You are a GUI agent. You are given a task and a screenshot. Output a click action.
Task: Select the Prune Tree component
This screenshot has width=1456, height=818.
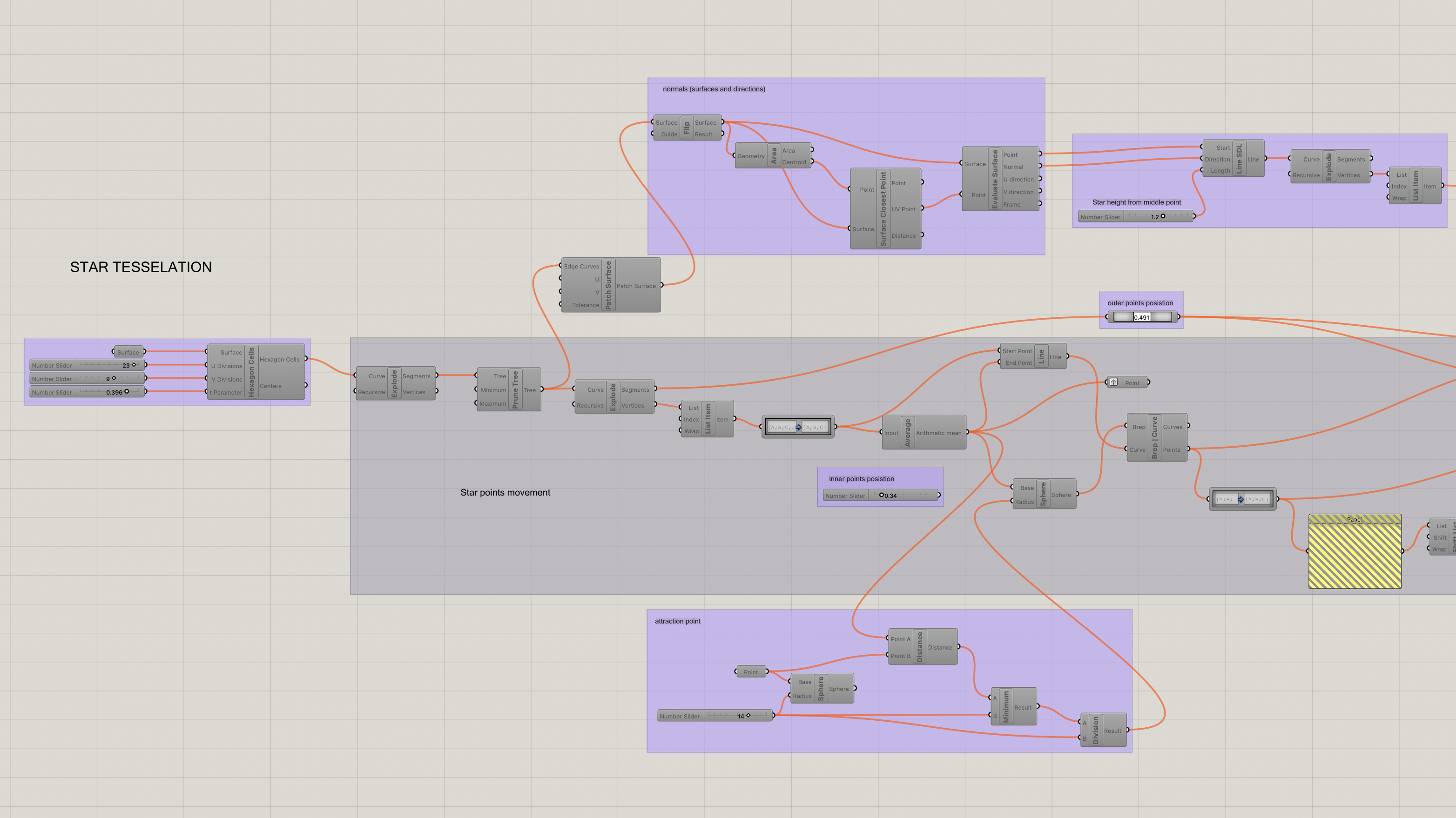click(x=515, y=389)
